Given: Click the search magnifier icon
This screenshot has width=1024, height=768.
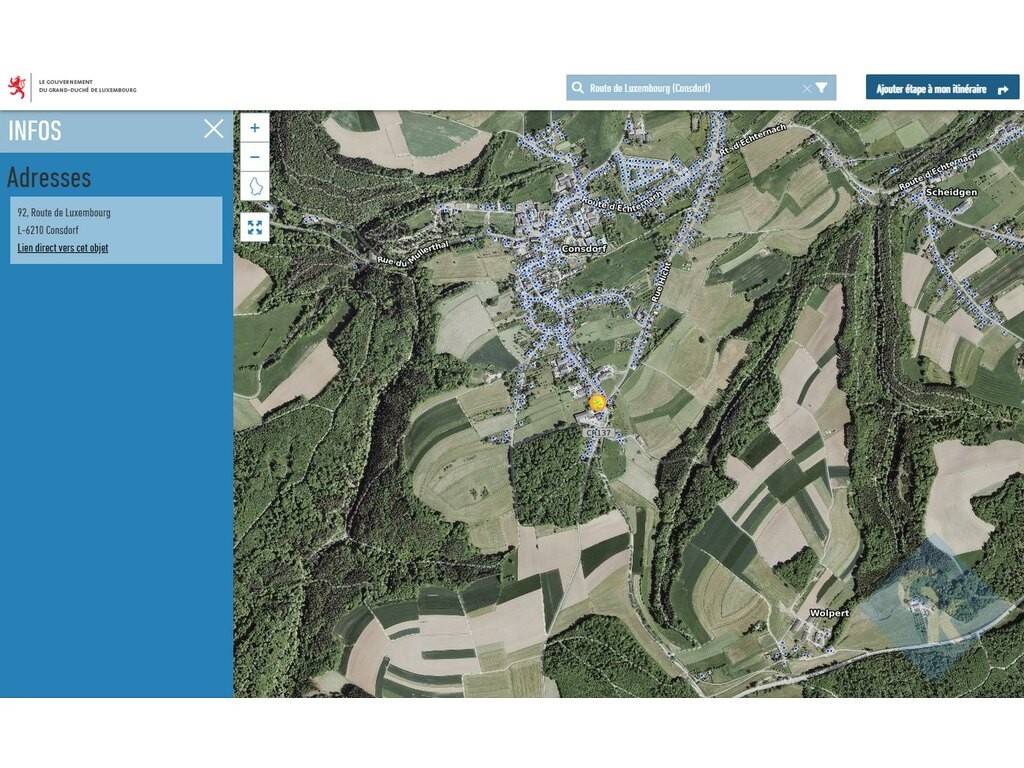Looking at the screenshot, I should click(x=578, y=88).
